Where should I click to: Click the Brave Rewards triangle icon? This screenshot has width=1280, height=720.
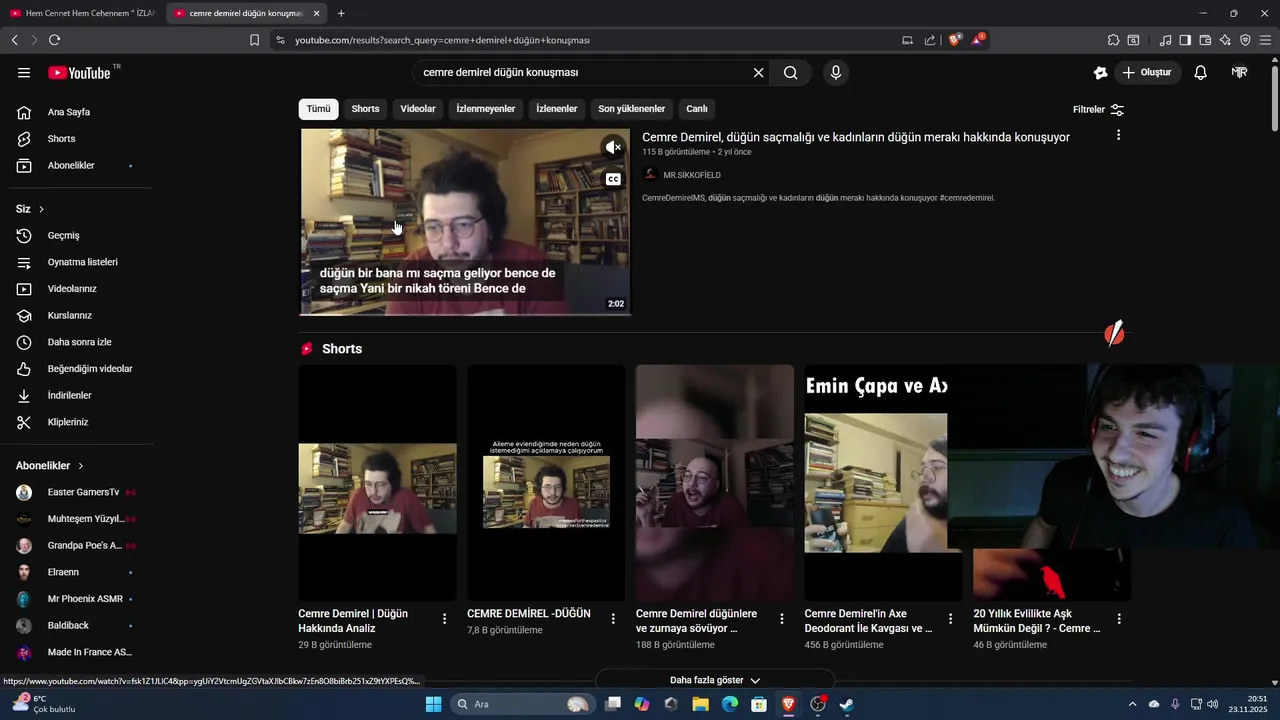point(979,40)
